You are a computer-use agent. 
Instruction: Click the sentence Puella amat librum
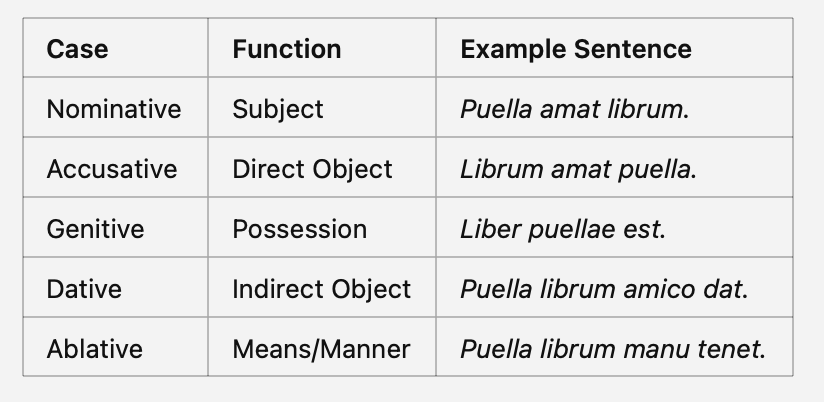click(x=575, y=108)
